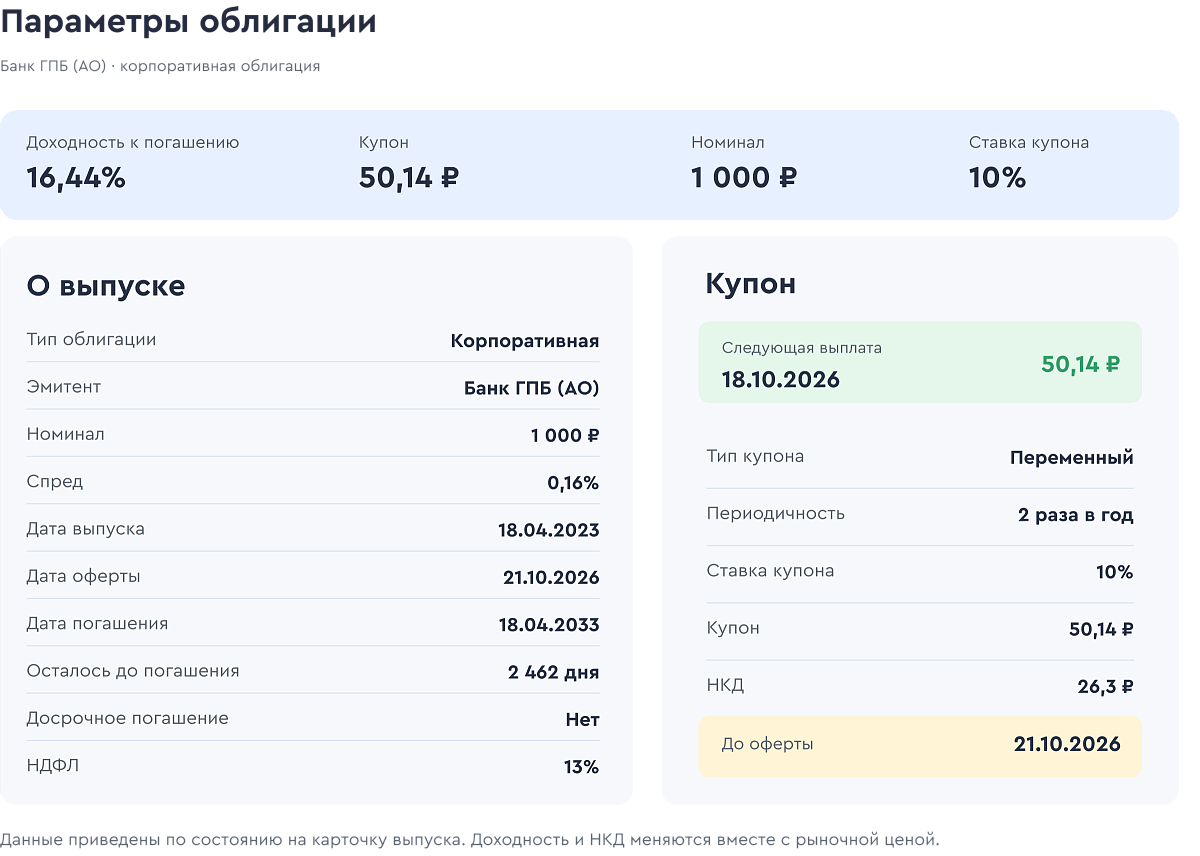This screenshot has height=856, width=1200.
Task: Click the Тип купона Переменный value
Action: pyautogui.click(x=1072, y=458)
